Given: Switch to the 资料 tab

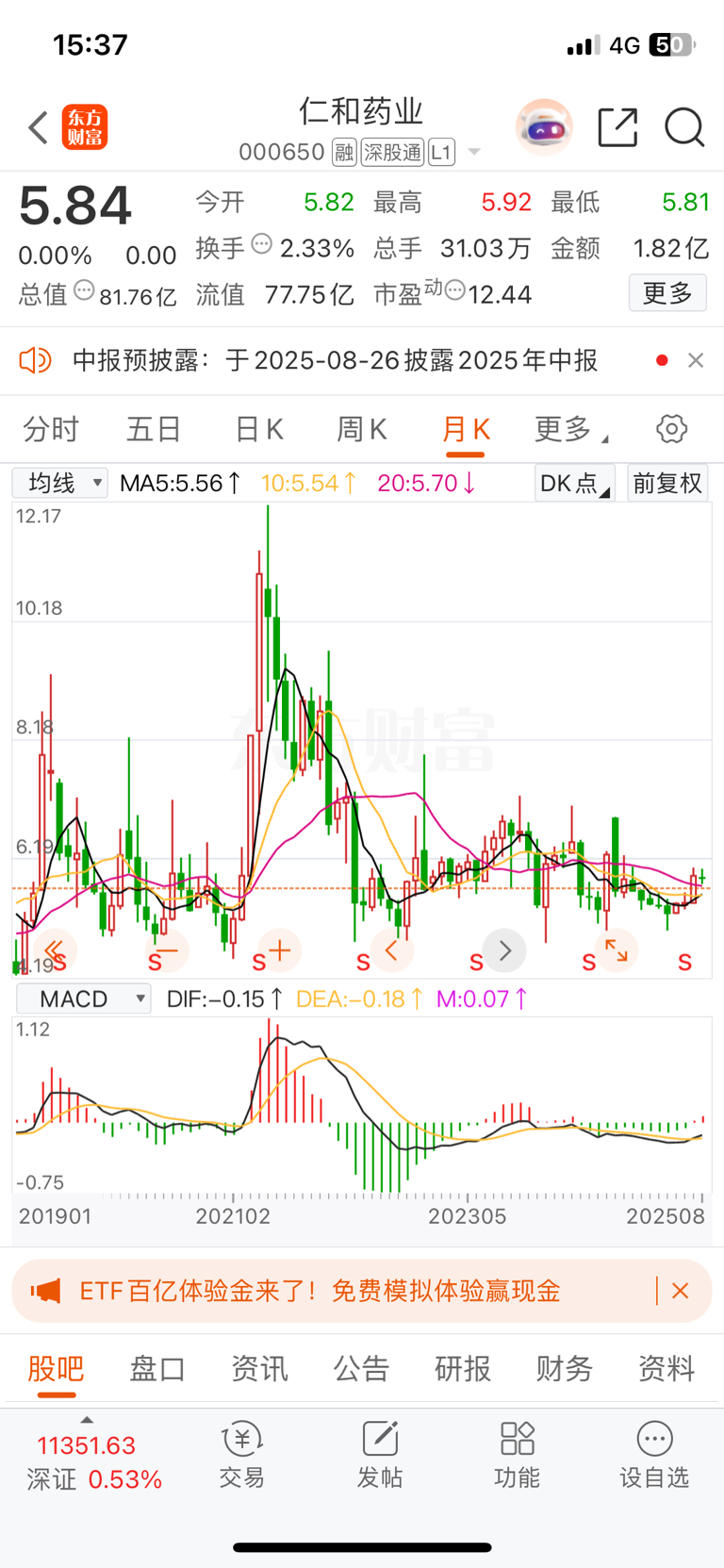Looking at the screenshot, I should [666, 1368].
